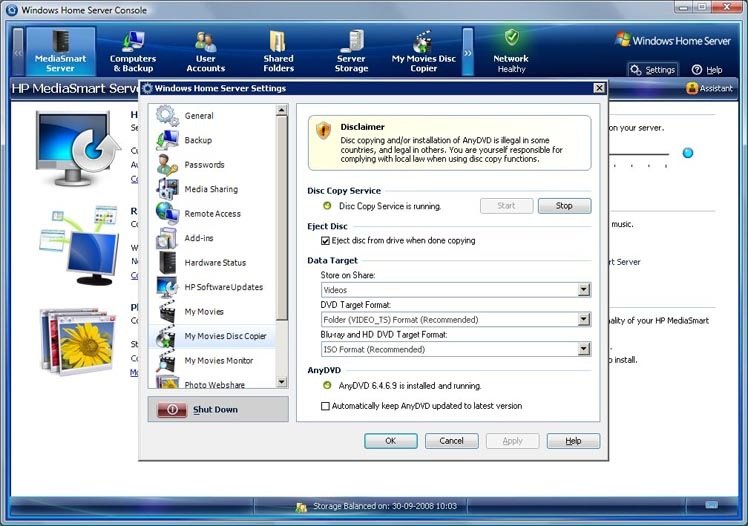
Task: Stop the Disc Copy Service
Action: [564, 206]
